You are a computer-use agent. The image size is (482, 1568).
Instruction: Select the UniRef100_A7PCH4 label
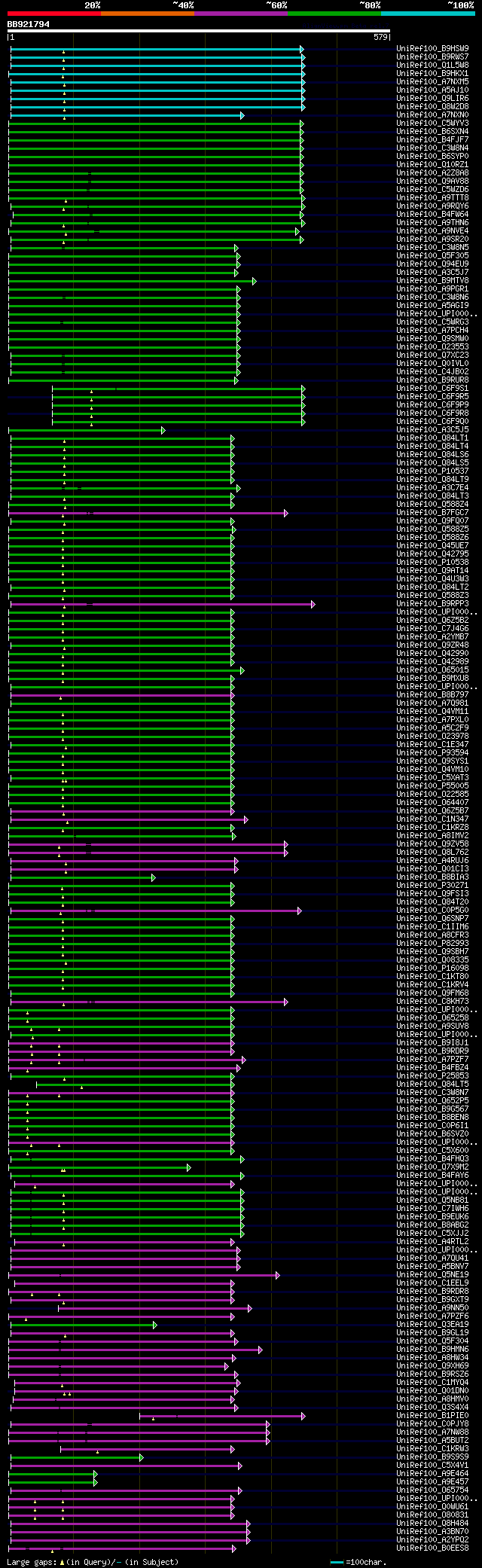(432, 331)
